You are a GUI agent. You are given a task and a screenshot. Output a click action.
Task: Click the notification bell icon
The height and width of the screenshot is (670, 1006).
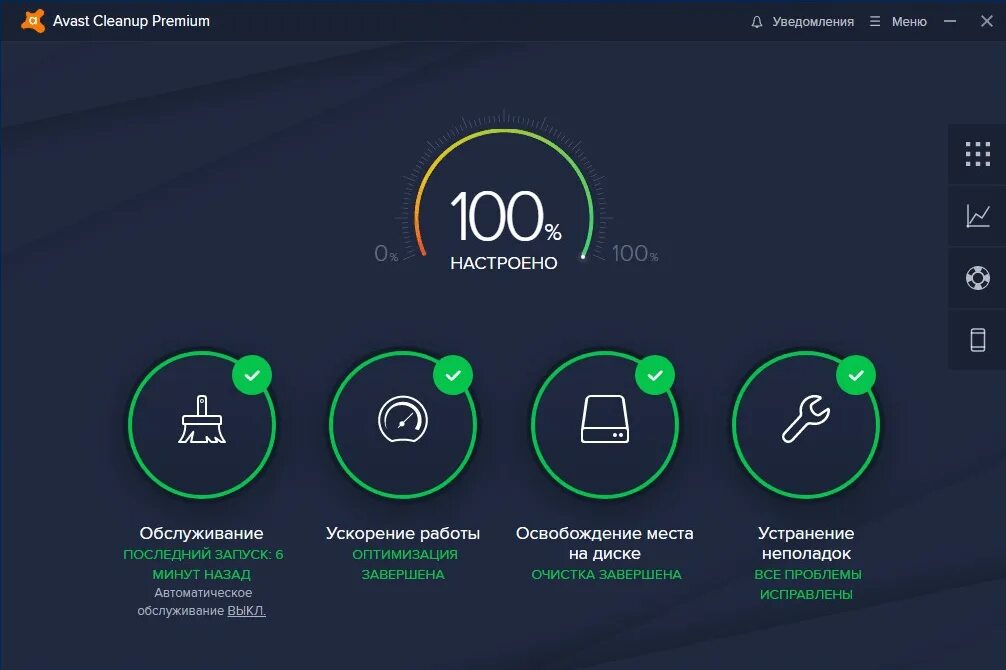(756, 20)
